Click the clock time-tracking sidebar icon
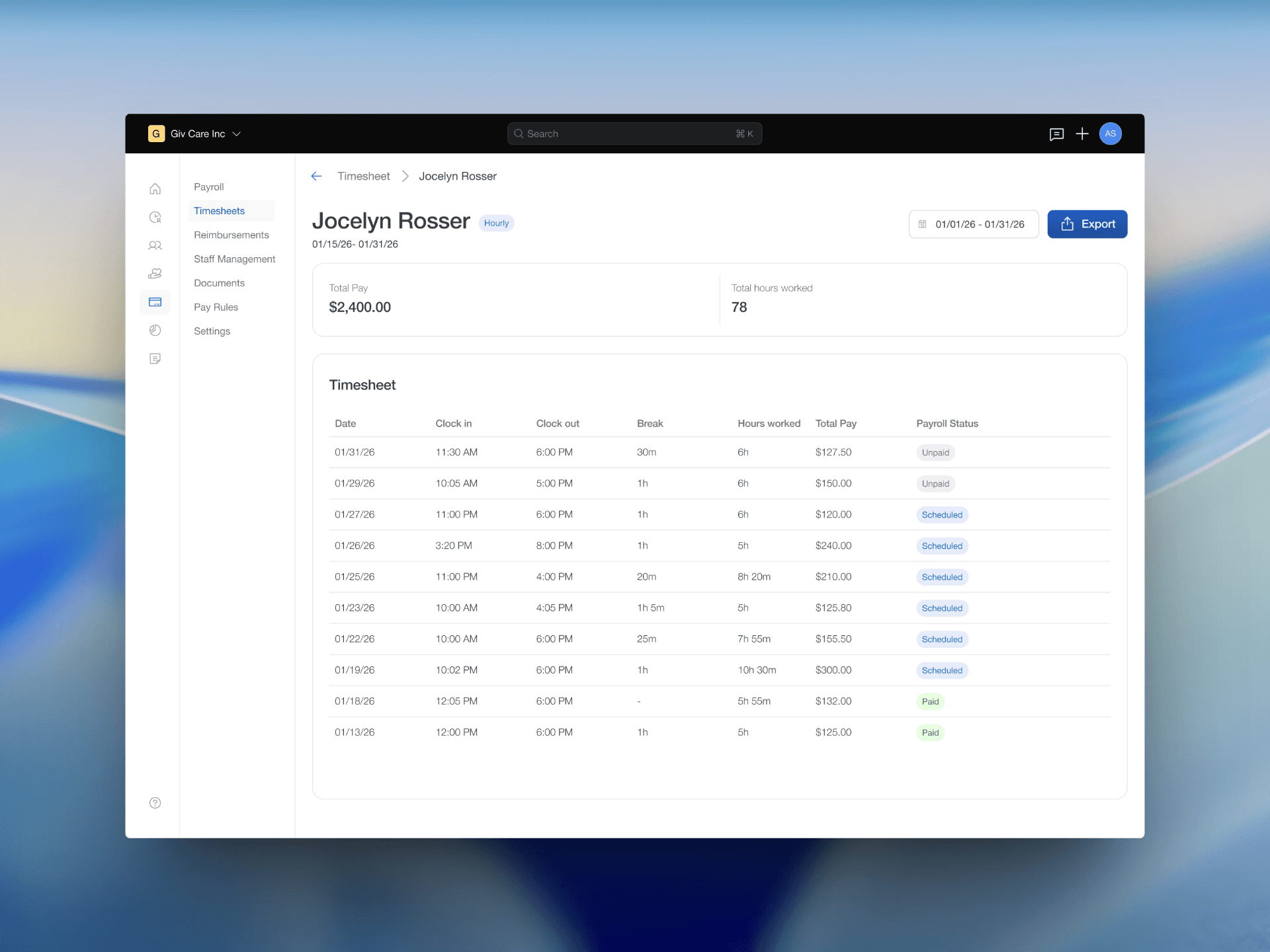This screenshot has width=1270, height=952. pyautogui.click(x=155, y=217)
